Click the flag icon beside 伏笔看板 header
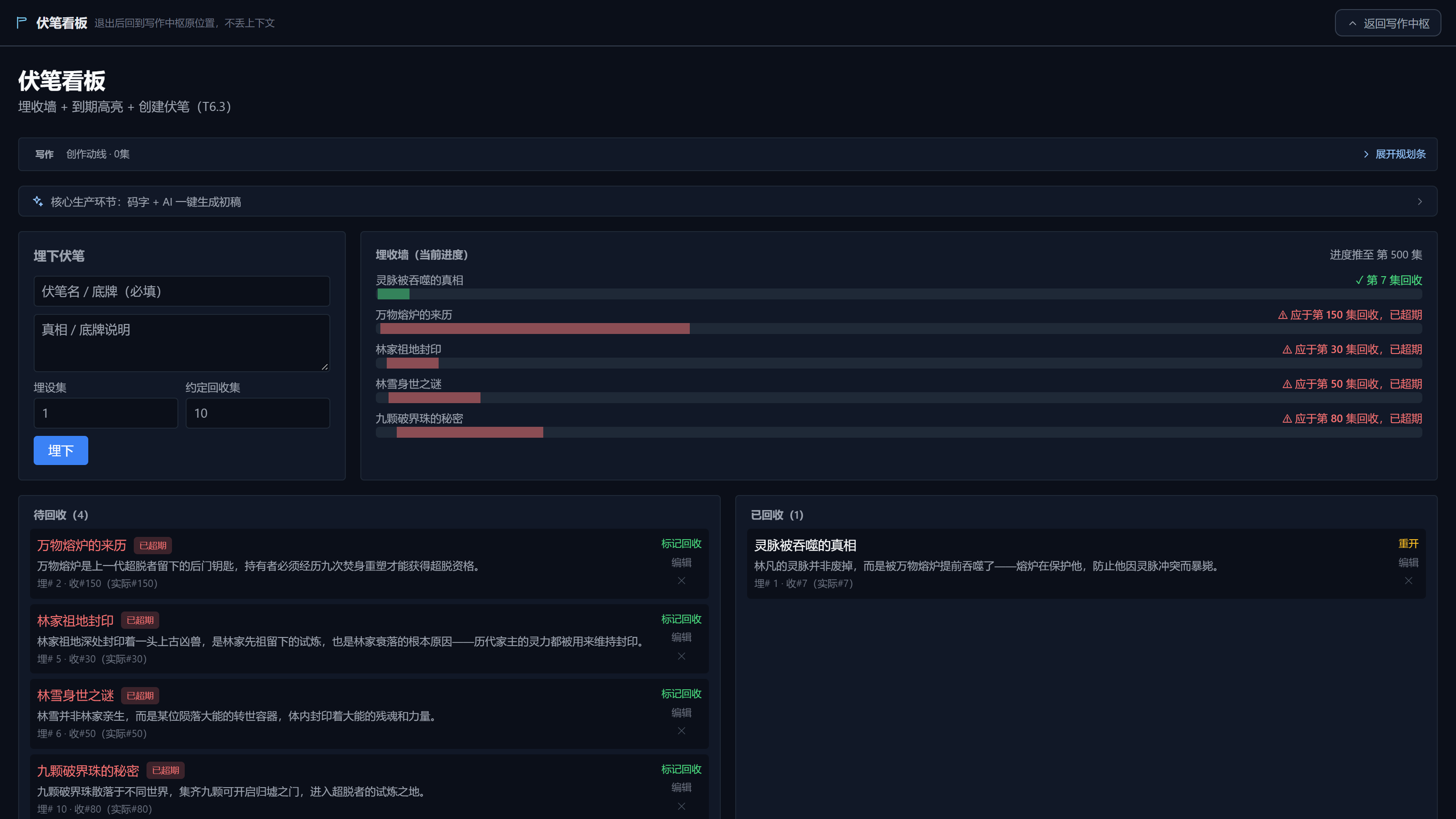This screenshot has width=1456, height=819. [21, 23]
